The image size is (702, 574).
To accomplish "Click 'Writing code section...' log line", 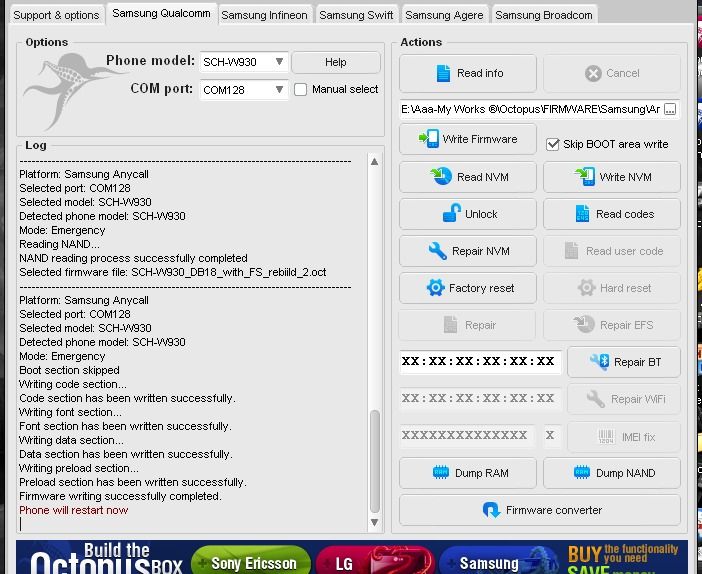I will pos(73,384).
